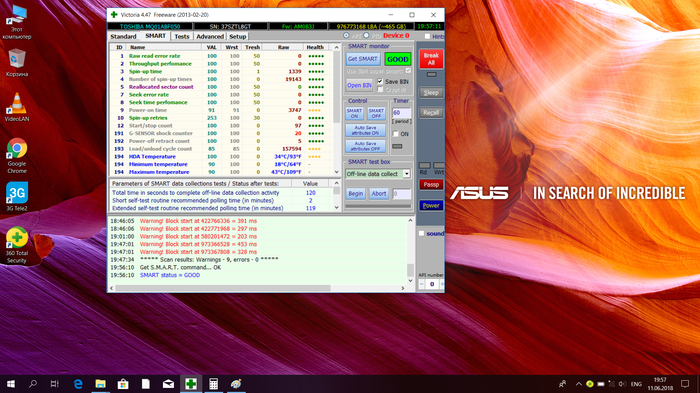Open File Explorer from the taskbar
The height and width of the screenshot is (393, 700).
[100, 384]
